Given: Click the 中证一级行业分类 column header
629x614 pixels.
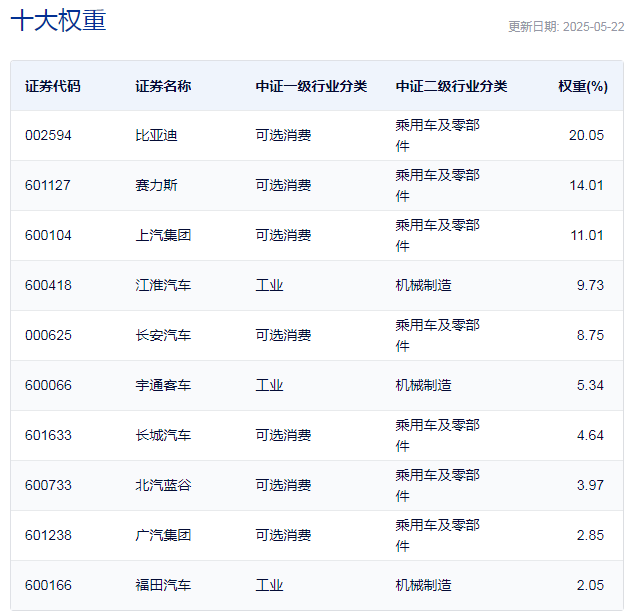Looking at the screenshot, I should pyautogui.click(x=311, y=86).
